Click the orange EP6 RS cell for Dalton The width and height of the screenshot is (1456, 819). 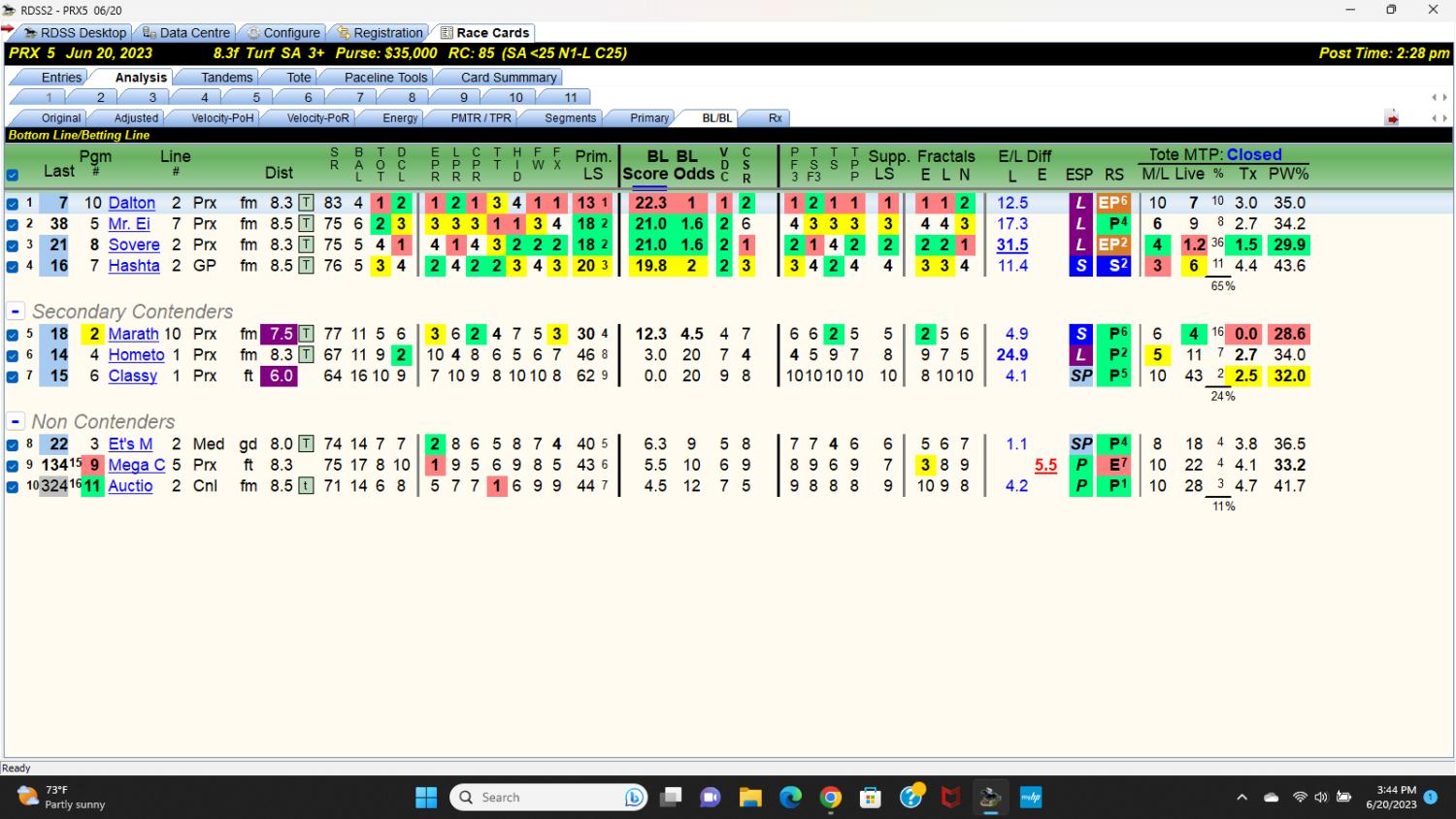tap(1113, 203)
